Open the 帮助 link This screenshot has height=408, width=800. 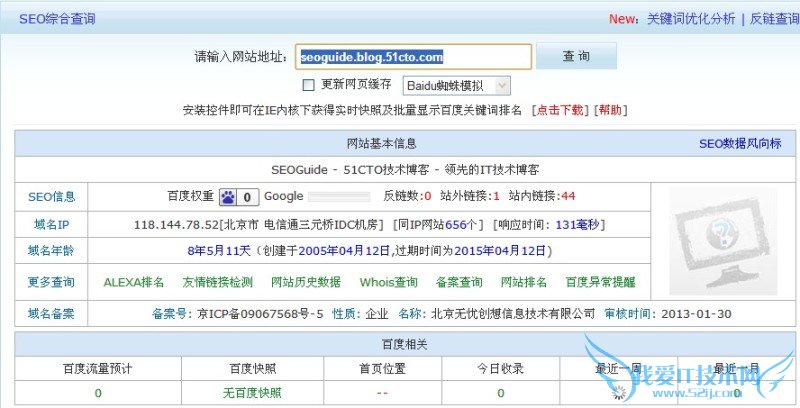click(x=610, y=110)
